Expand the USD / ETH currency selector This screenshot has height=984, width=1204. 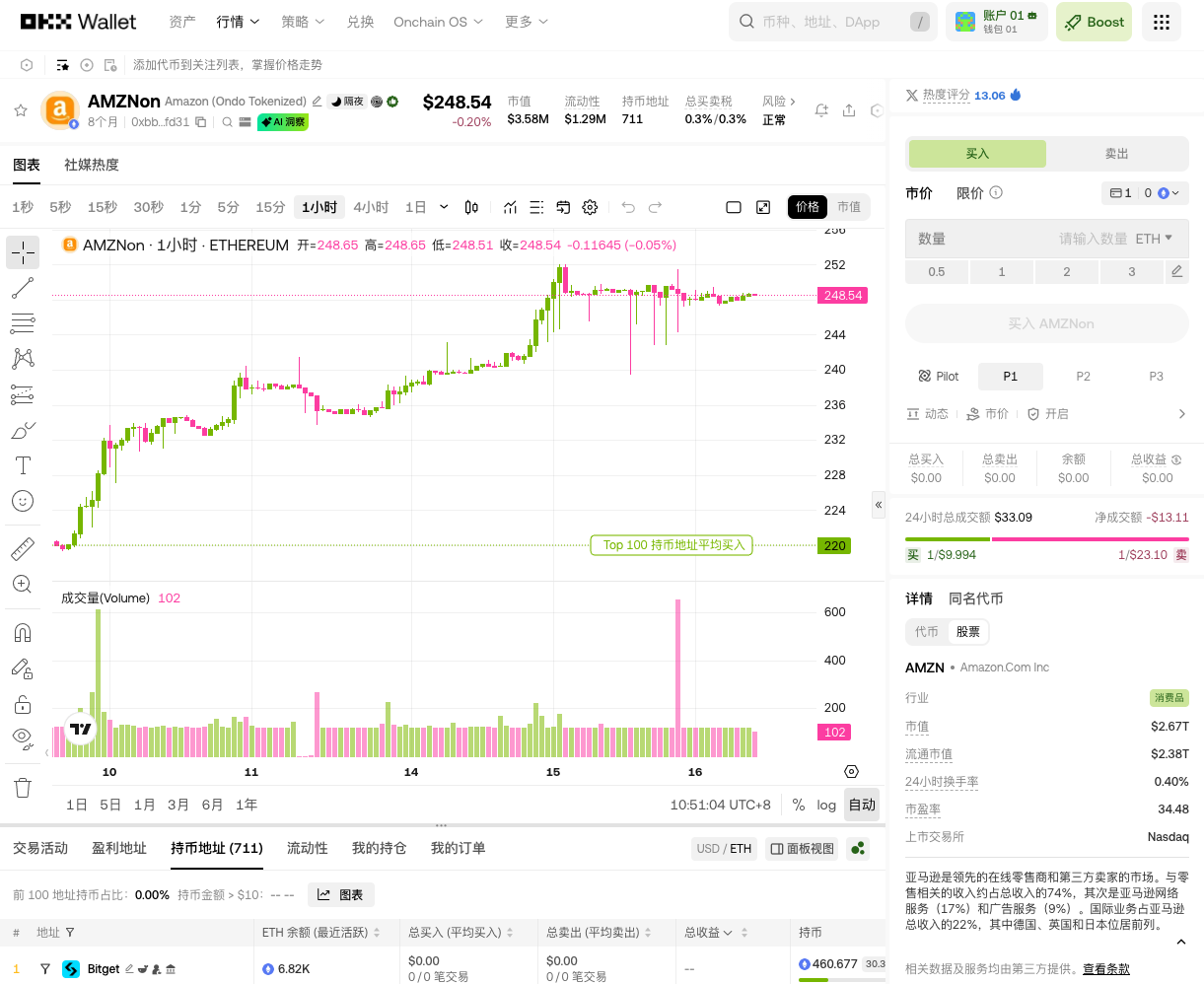pyautogui.click(x=724, y=848)
